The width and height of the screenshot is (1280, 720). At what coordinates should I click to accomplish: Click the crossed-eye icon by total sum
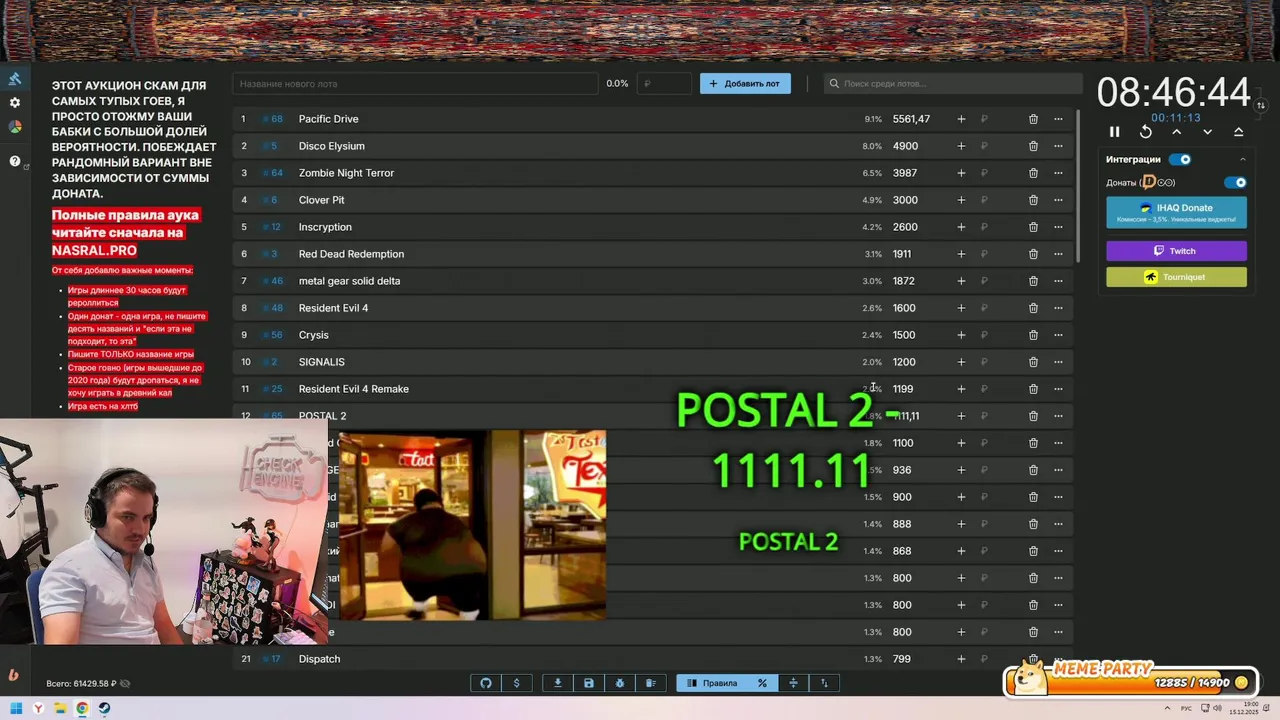tap(125, 684)
